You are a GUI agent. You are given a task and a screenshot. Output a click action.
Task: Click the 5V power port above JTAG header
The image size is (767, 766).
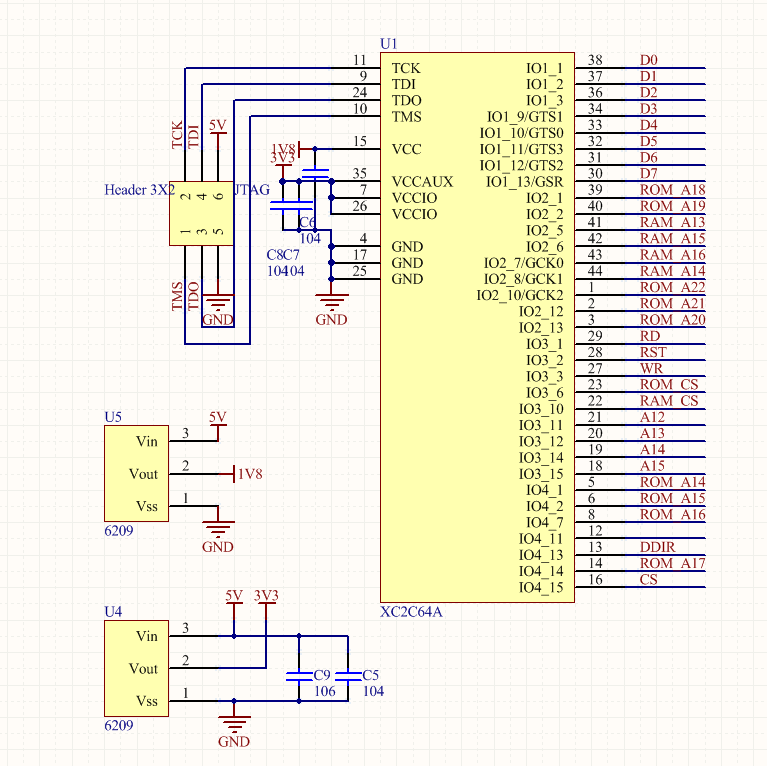click(217, 127)
